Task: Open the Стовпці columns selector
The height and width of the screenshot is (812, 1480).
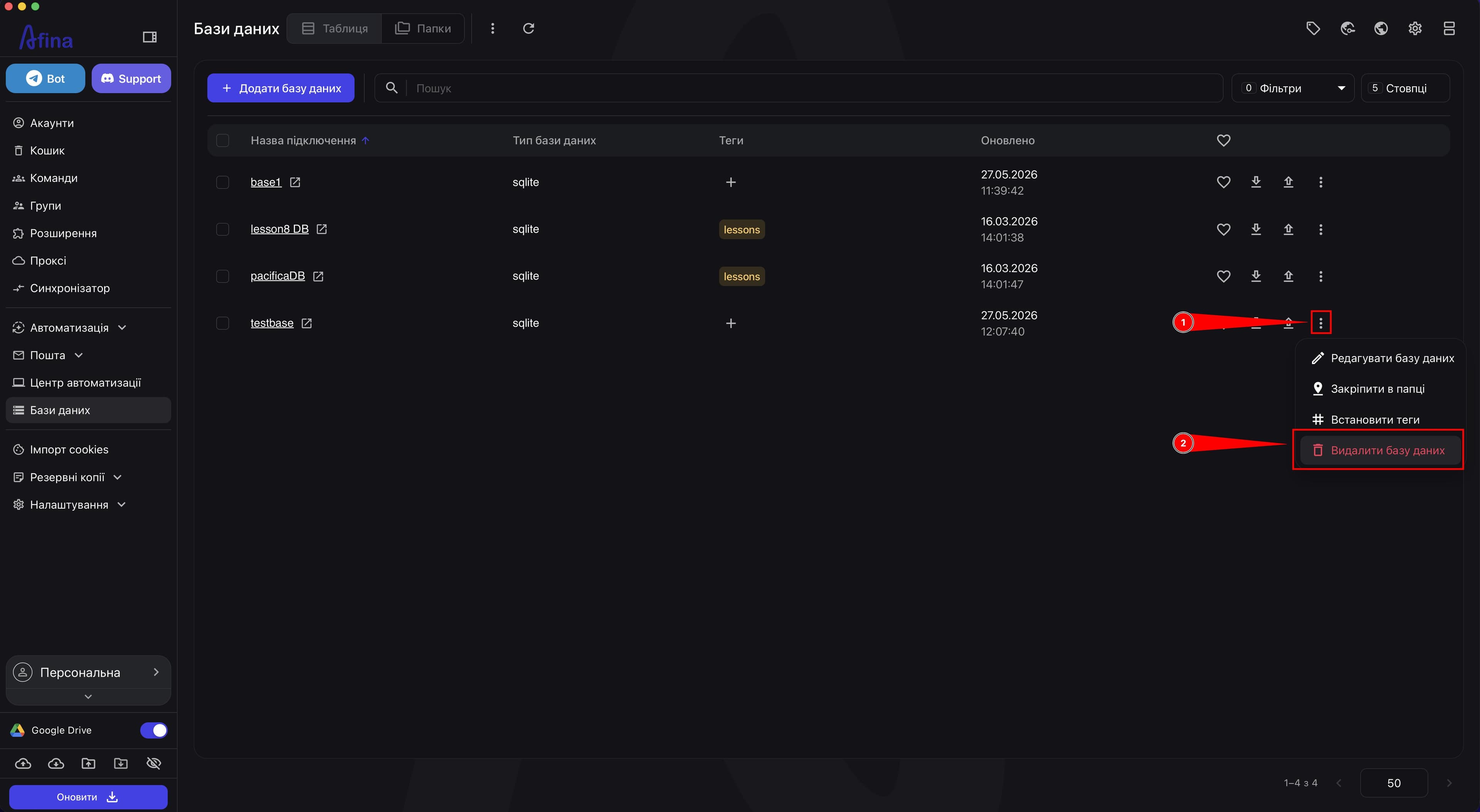Action: tap(1405, 88)
